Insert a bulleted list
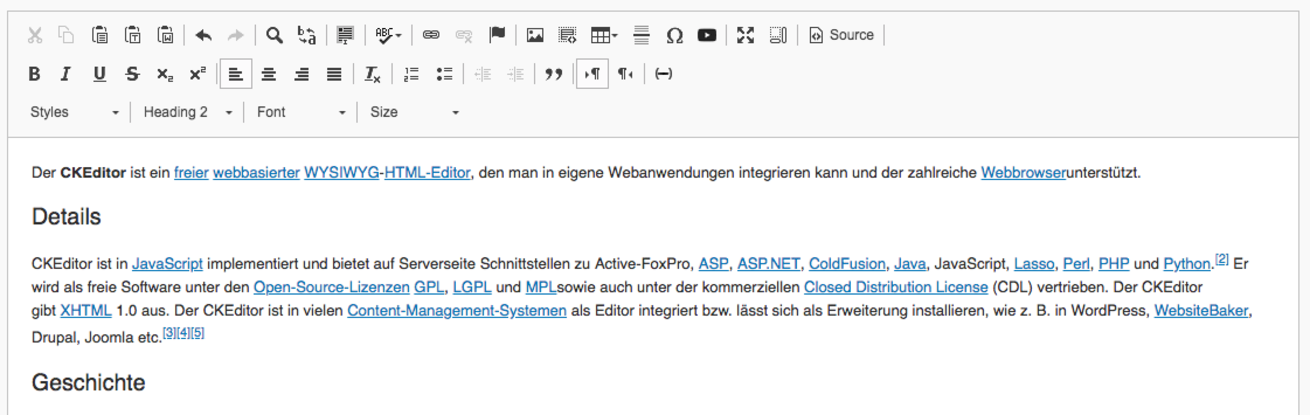1310x415 pixels. [444, 74]
